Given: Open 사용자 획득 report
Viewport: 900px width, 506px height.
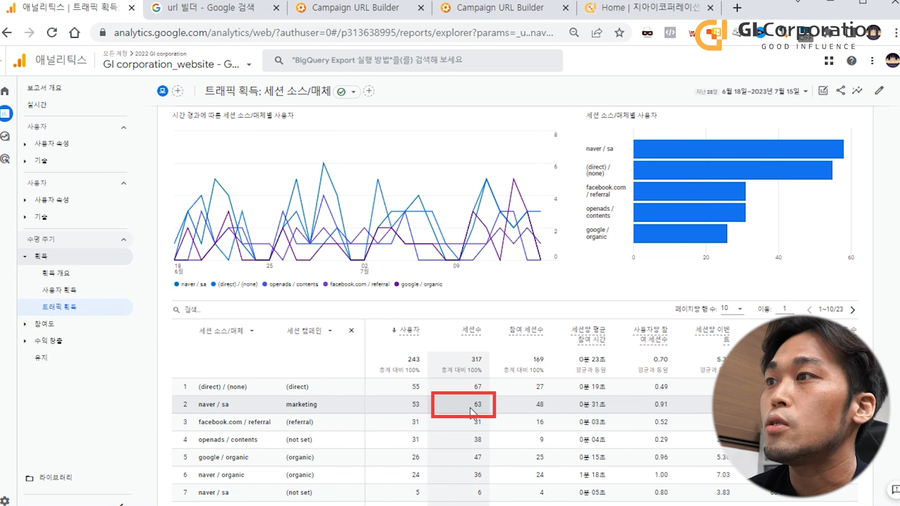Looking at the screenshot, I should (x=59, y=290).
